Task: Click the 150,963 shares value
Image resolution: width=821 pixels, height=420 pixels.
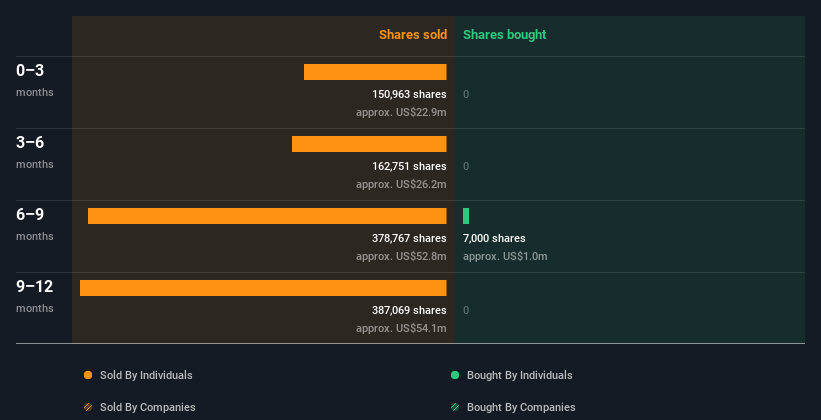Action: [409, 94]
